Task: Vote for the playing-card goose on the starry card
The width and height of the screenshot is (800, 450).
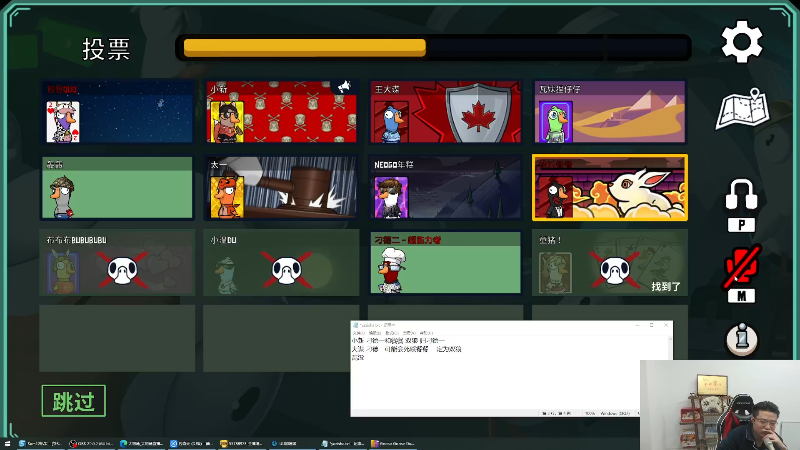Action: pyautogui.click(x=117, y=112)
